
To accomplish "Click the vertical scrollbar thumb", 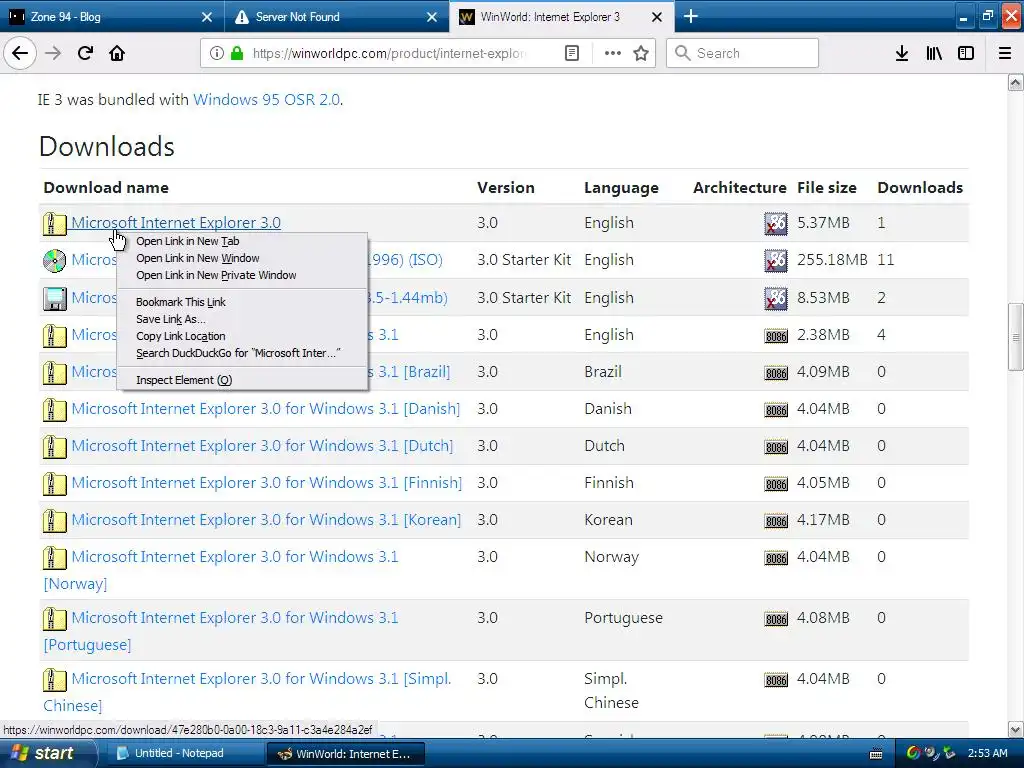I will 1016,337.
